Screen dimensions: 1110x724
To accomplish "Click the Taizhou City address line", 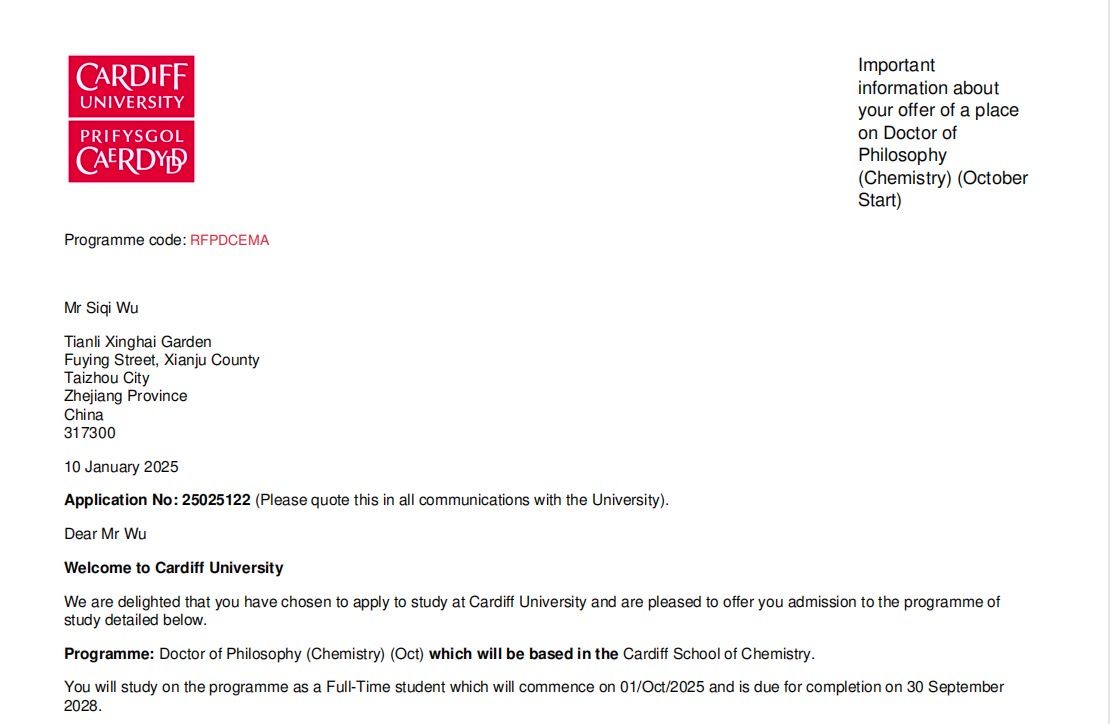I will (107, 378).
